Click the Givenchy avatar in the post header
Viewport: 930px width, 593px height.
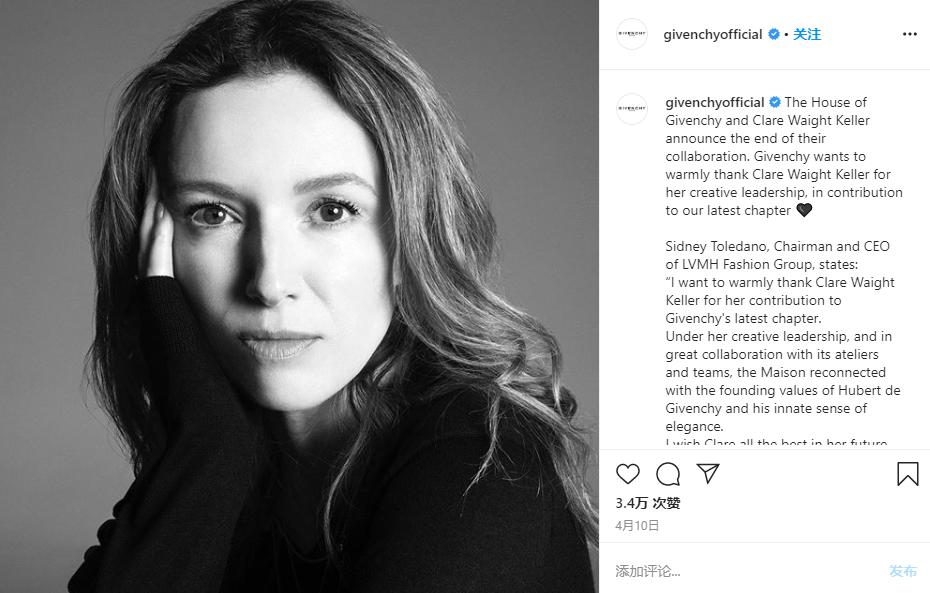click(632, 34)
